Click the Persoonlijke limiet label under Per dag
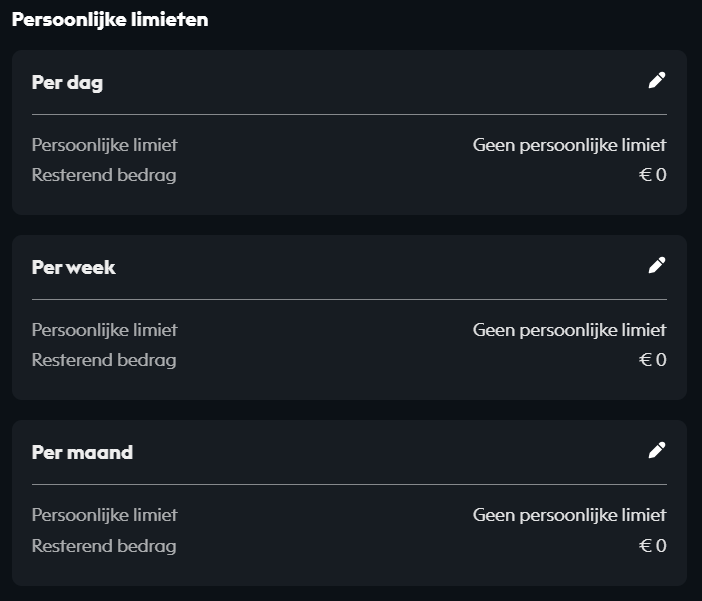Viewport: 702px width, 601px height. point(104,145)
